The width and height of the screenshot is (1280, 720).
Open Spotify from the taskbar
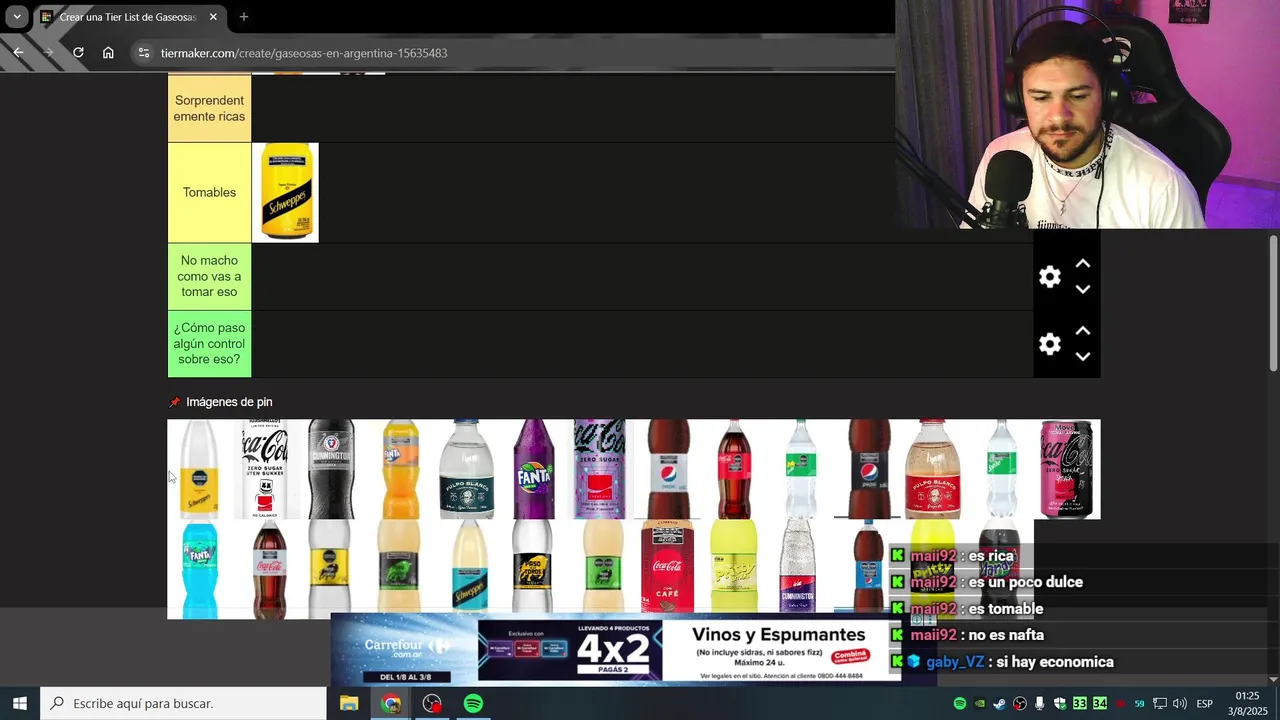point(473,704)
